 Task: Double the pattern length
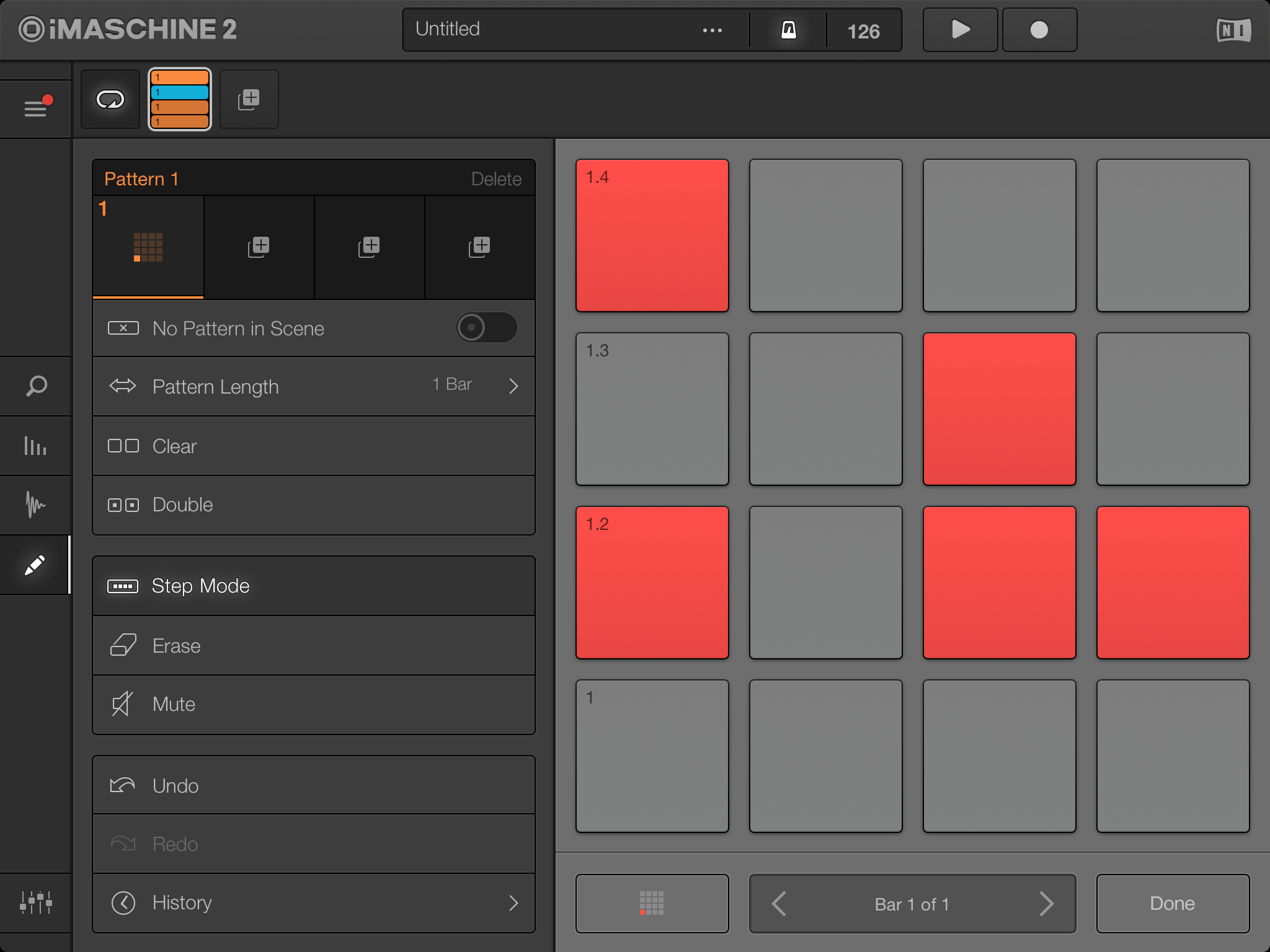click(314, 505)
